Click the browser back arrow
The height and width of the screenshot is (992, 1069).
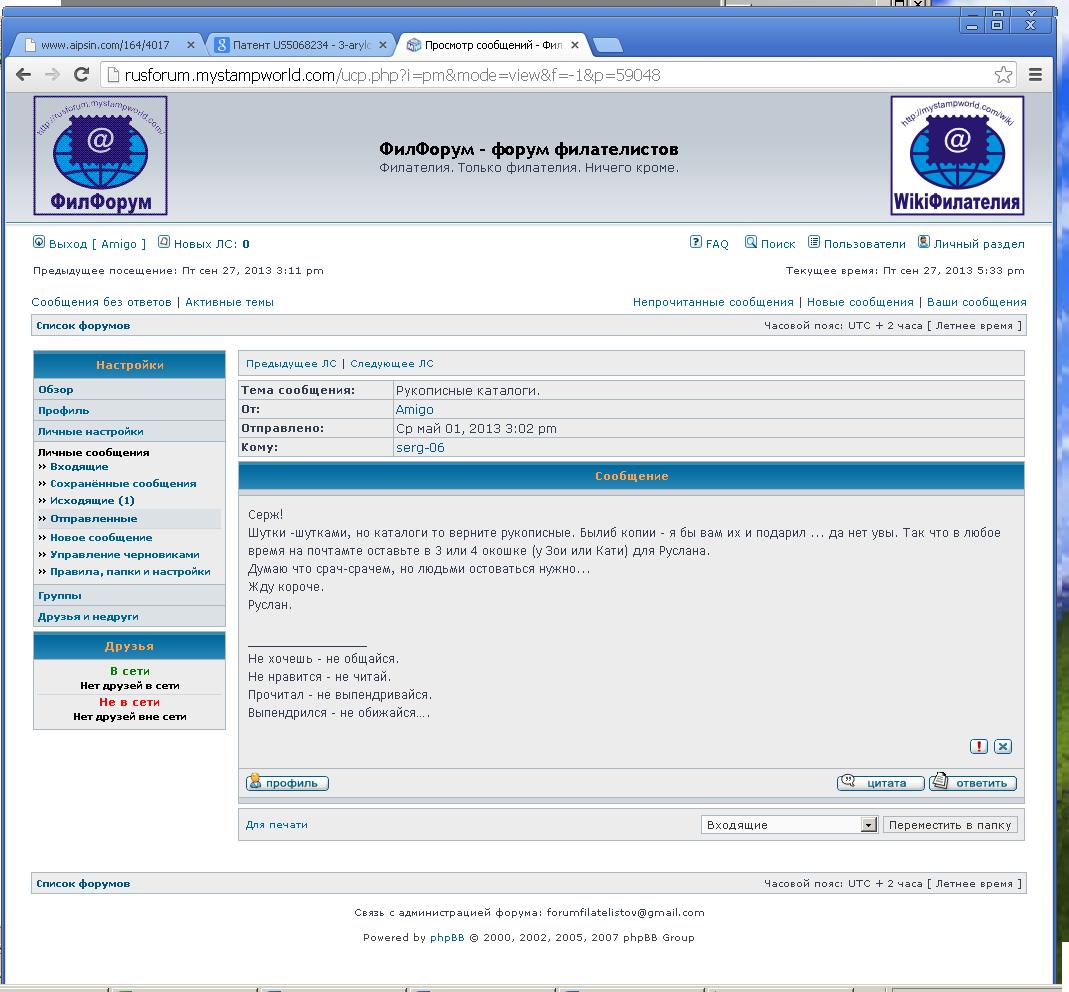[x=24, y=75]
